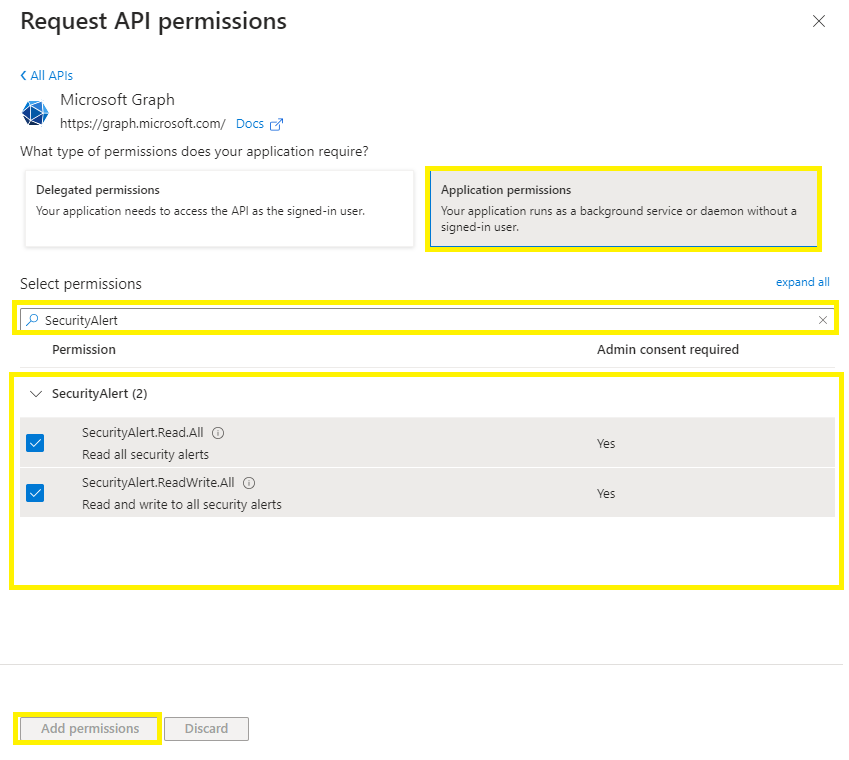Click the Permission column header
Image resolution: width=849 pixels, height=760 pixels.
[84, 350]
